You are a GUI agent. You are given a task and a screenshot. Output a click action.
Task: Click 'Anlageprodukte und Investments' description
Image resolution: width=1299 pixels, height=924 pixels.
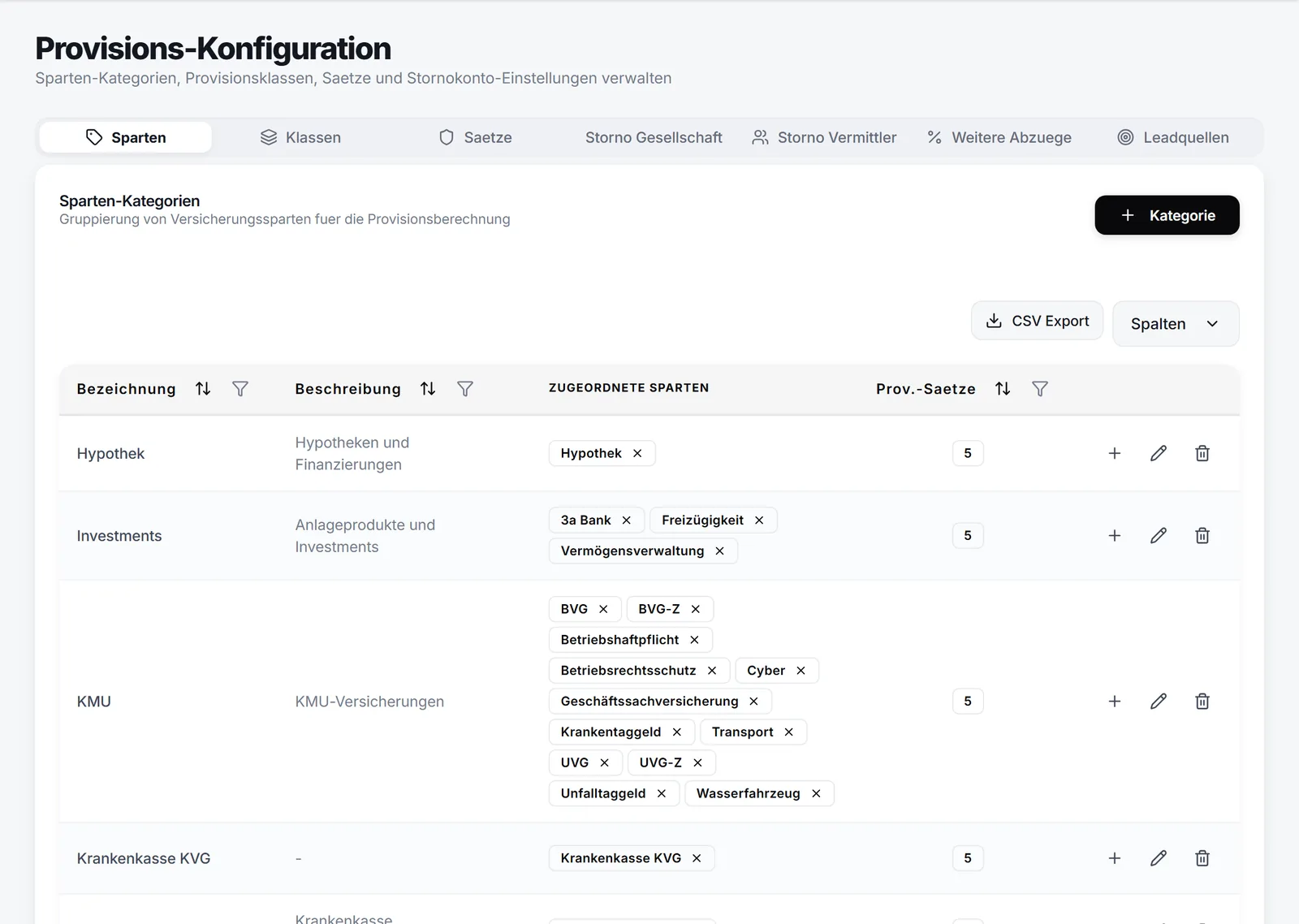pyautogui.click(x=365, y=536)
